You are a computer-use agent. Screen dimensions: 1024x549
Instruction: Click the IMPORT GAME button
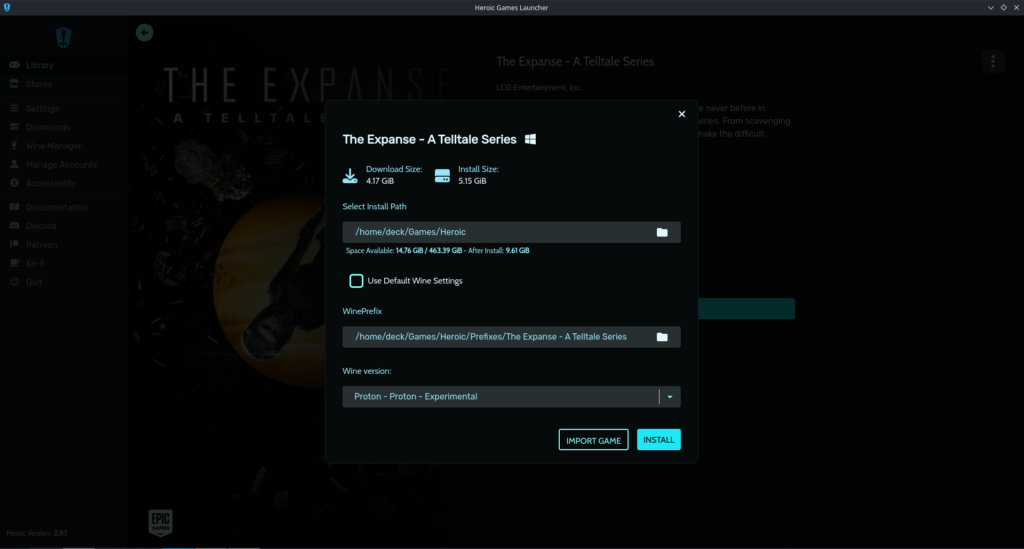click(x=593, y=440)
